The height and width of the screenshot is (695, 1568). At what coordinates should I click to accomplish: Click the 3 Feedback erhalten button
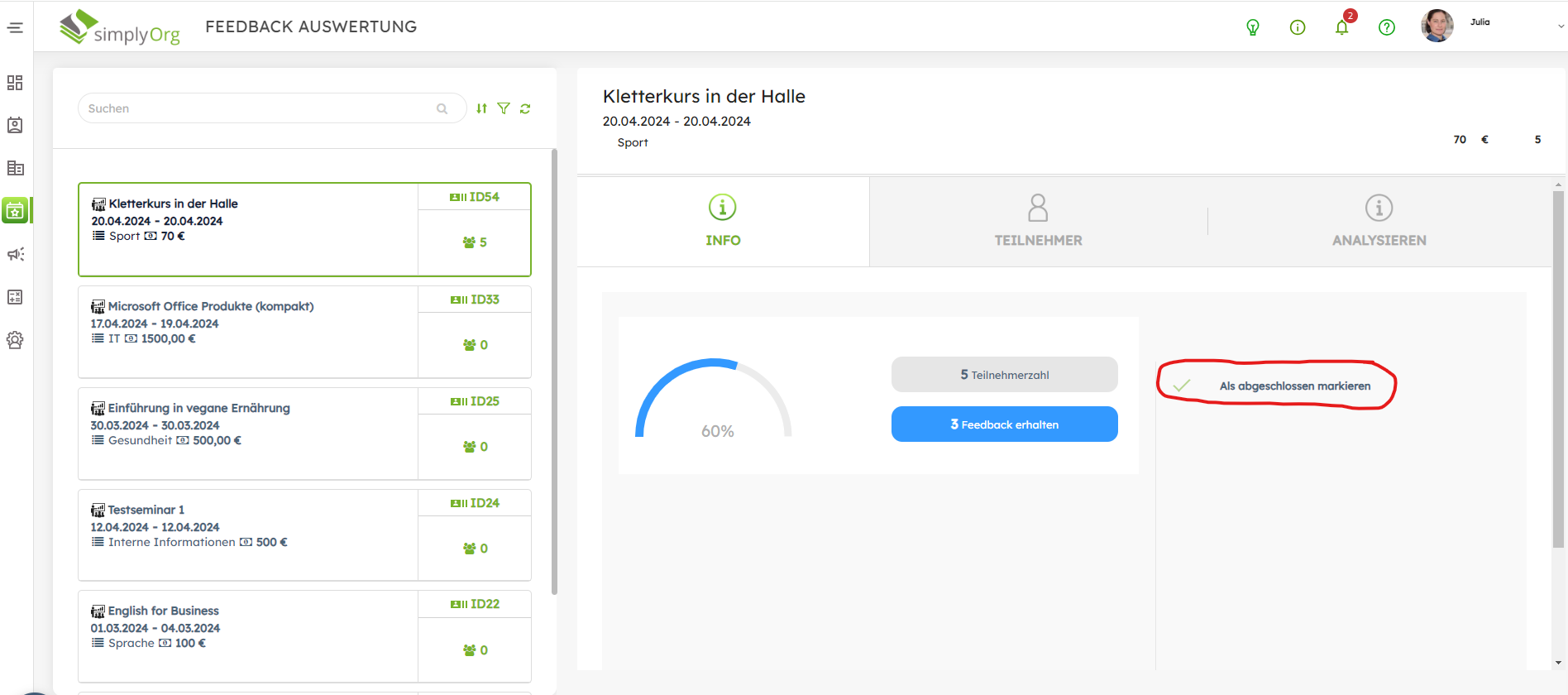point(1004,424)
